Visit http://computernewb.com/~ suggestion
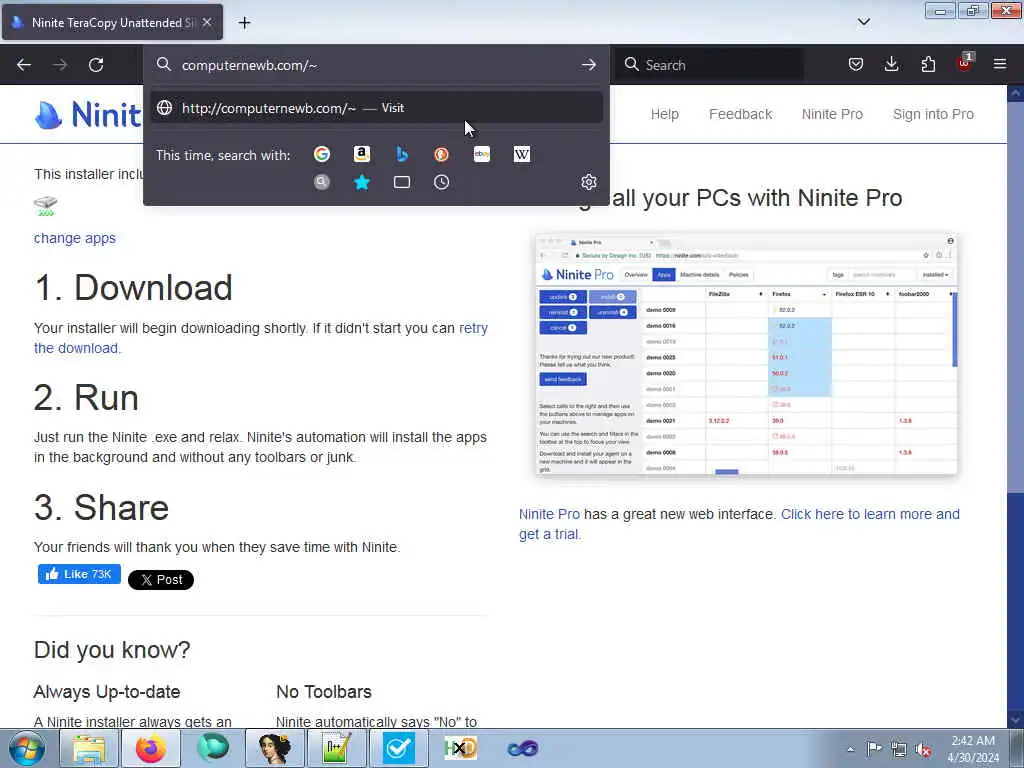Screen dimensions: 1024x768 pyautogui.click(x=376, y=108)
